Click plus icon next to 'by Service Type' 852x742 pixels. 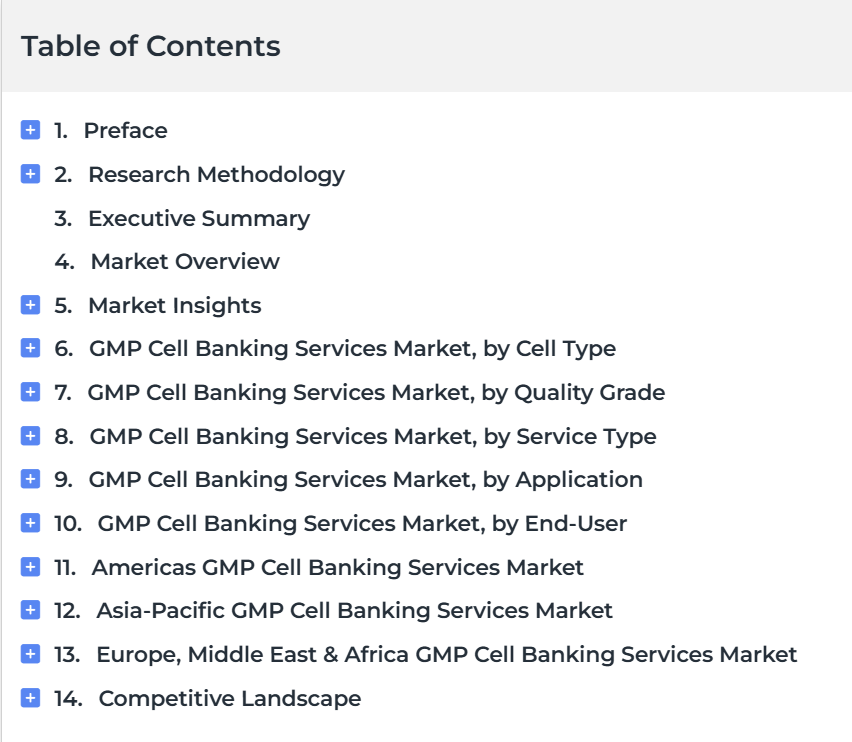coord(30,436)
